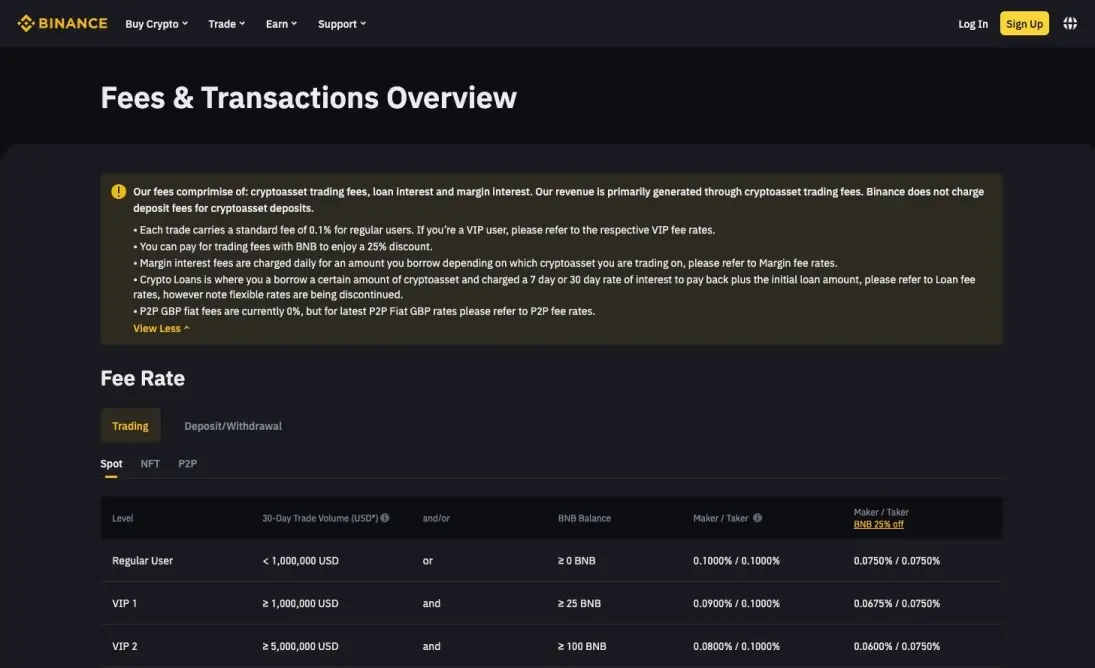Click the 'and' cell in VIP 2 row
1095x668 pixels.
click(x=432, y=646)
